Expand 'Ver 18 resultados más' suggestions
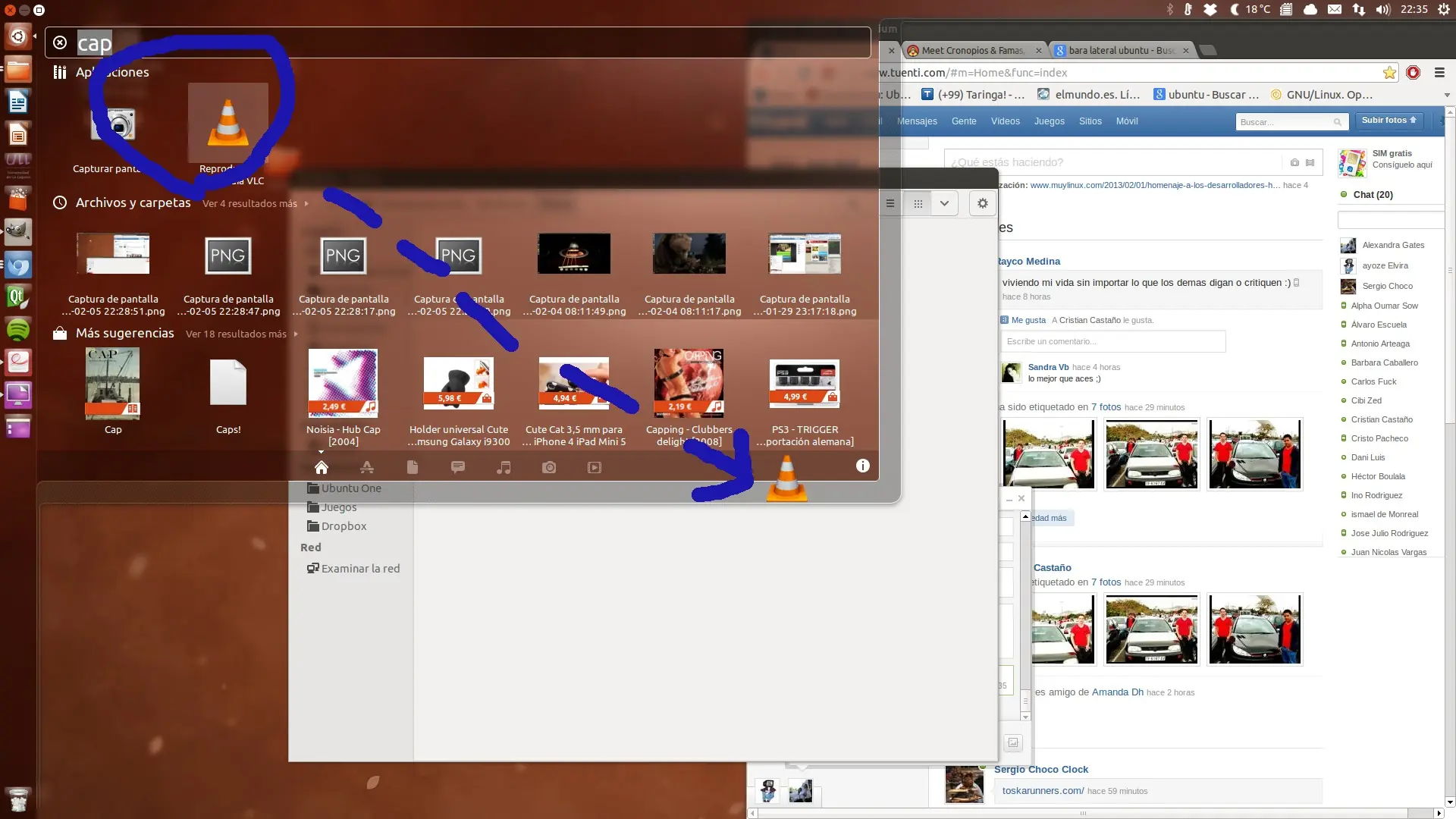 tap(241, 334)
